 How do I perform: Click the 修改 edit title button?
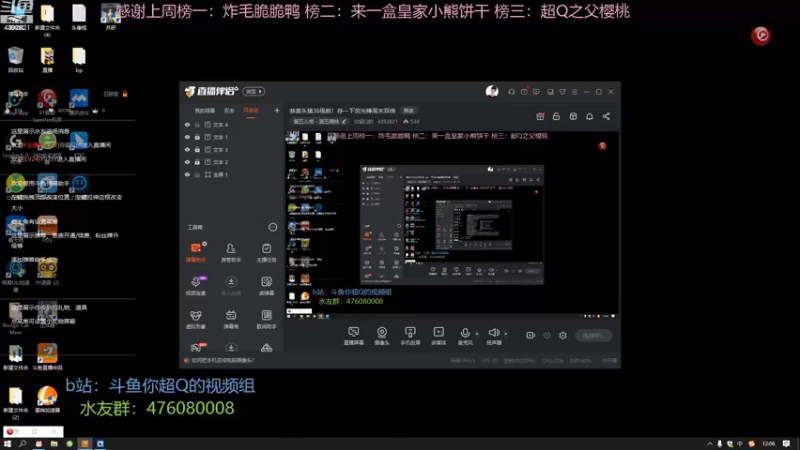(x=409, y=111)
